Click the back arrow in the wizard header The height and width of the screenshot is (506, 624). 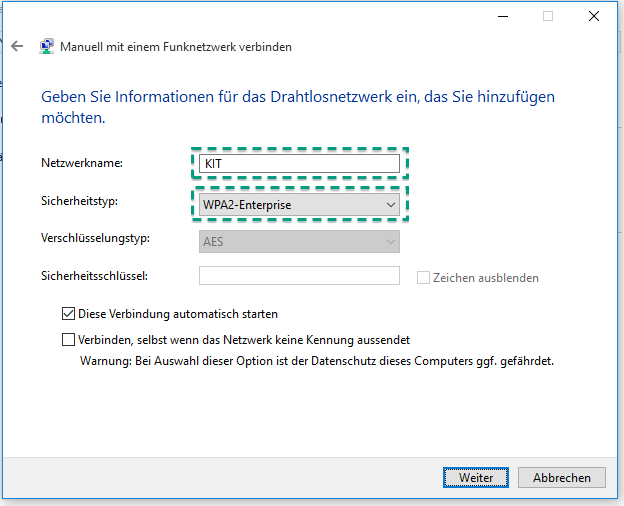tap(17, 46)
